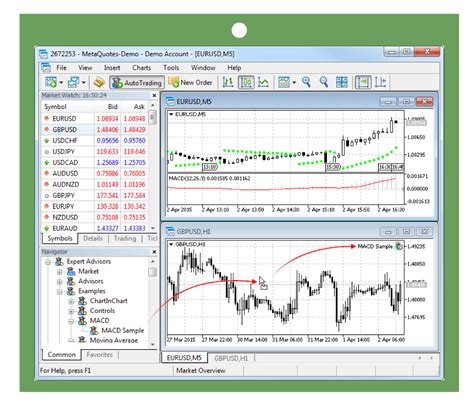Select the GBPUSD row in Market Watch
Viewport: 474px width, 408px height.
point(95,130)
